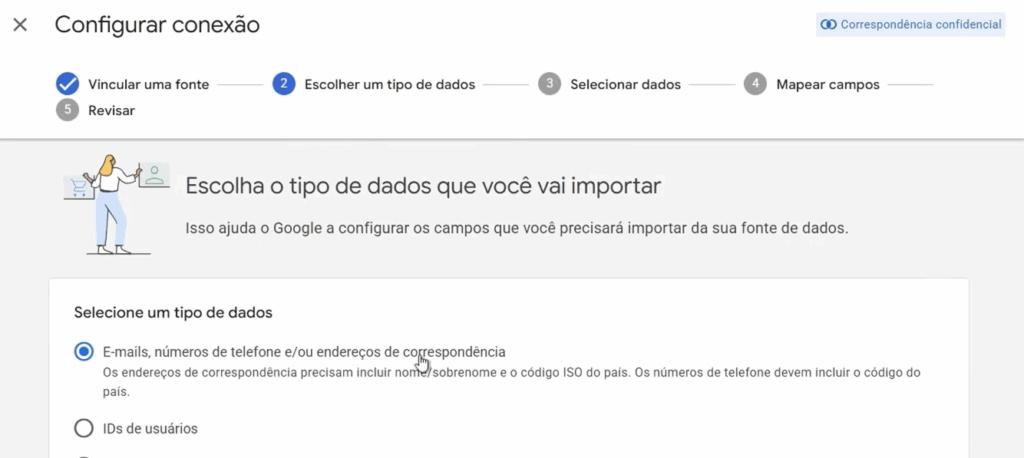The width and height of the screenshot is (1024, 458).
Task: Click the contact card icon in the illustration
Action: [154, 176]
